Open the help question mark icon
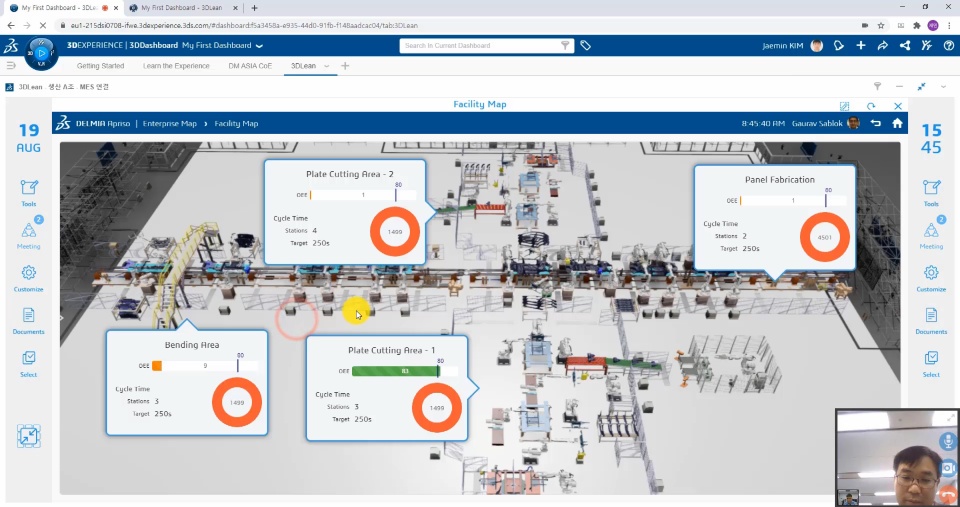Image resolution: width=960 pixels, height=507 pixels. coord(948,45)
